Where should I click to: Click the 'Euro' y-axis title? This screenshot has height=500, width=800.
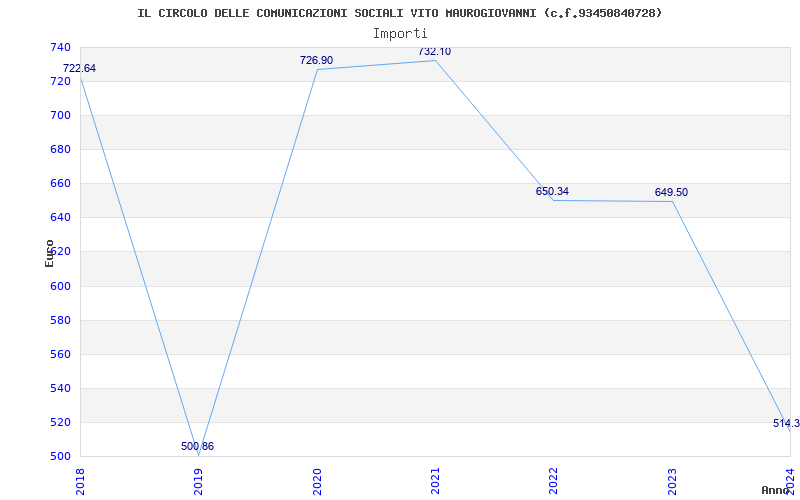coord(49,253)
